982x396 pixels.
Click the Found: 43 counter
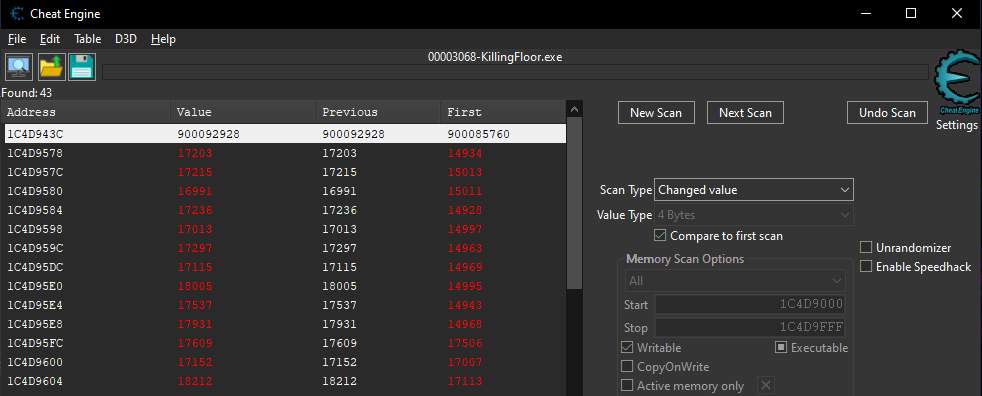click(27, 93)
